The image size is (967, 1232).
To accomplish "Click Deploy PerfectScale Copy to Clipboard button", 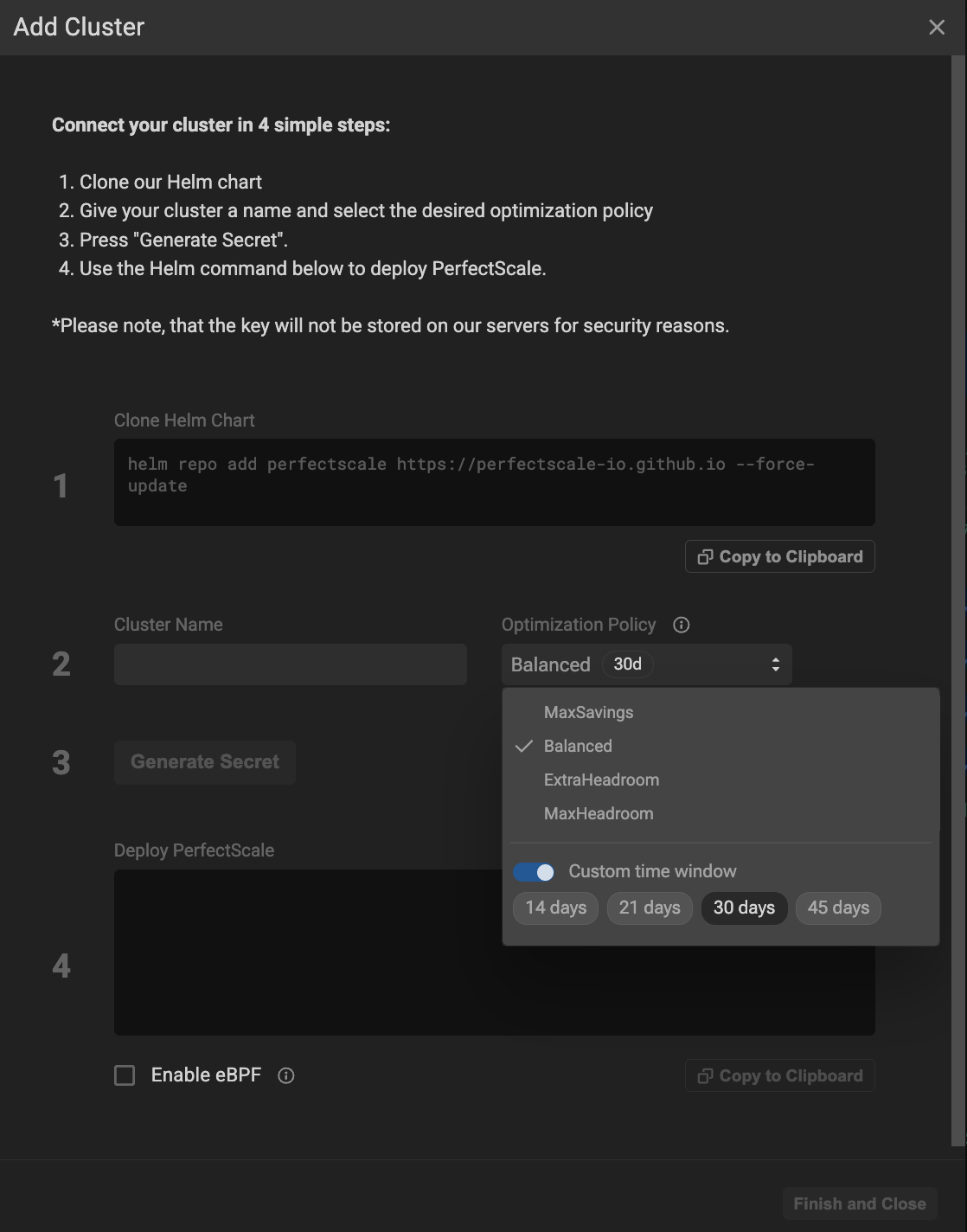I will (780, 1075).
